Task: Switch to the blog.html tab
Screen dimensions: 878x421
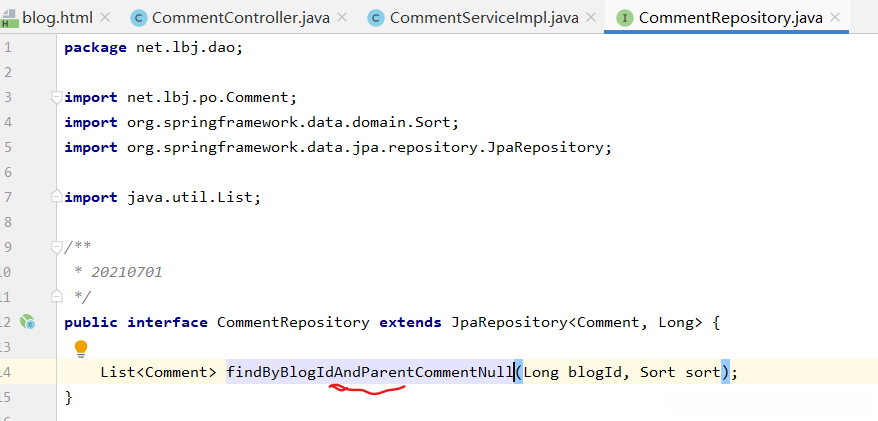Action: pyautogui.click(x=57, y=18)
